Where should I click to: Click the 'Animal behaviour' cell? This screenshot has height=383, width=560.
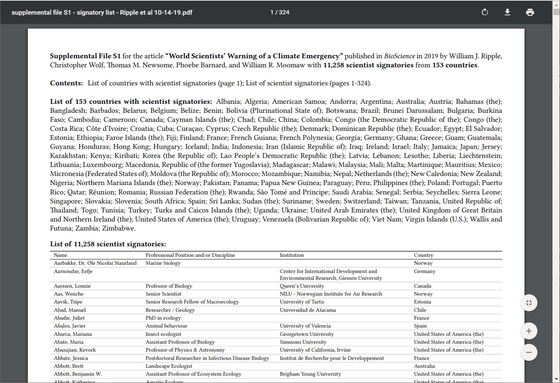[x=166, y=326]
